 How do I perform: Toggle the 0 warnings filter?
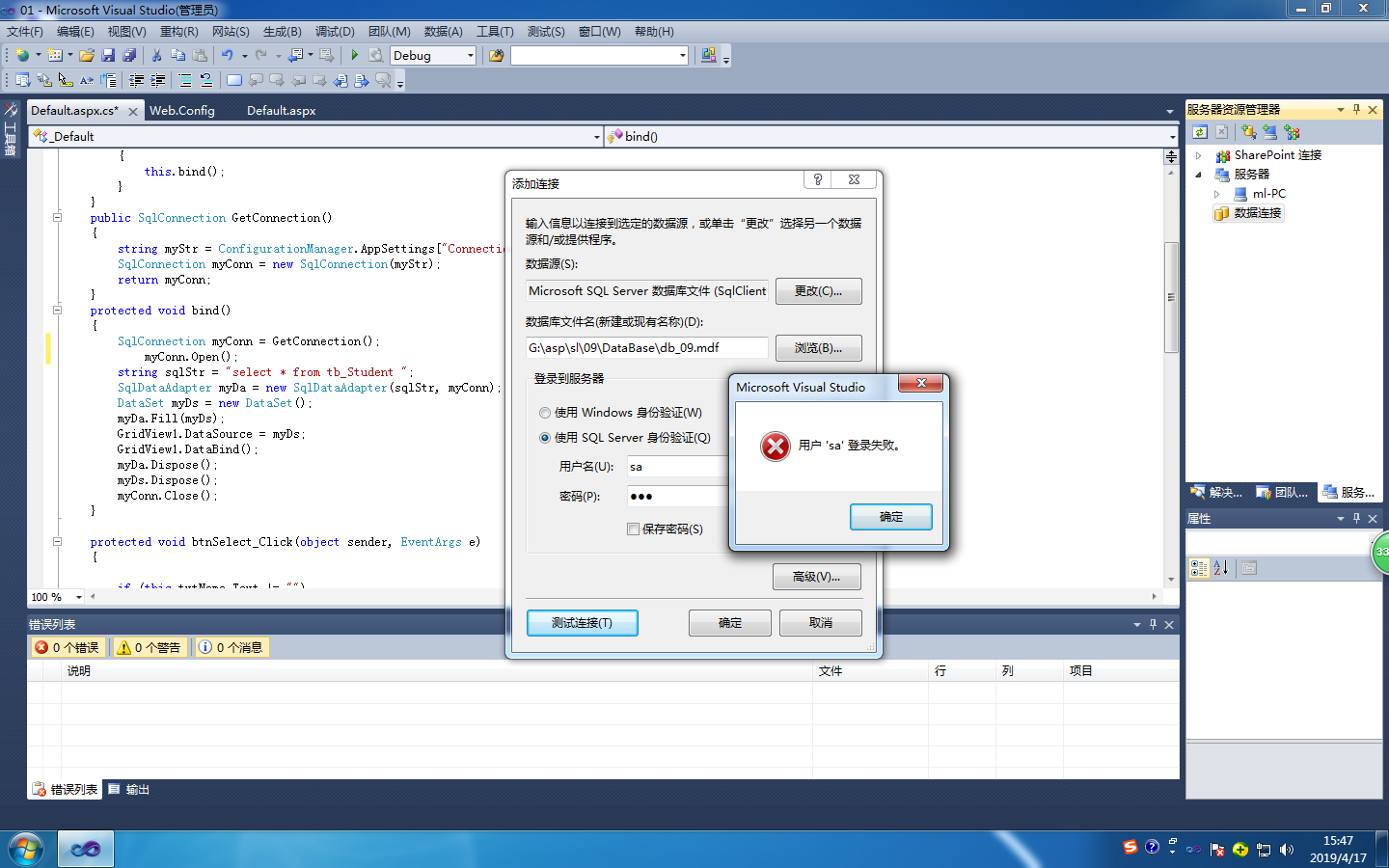pyautogui.click(x=149, y=647)
